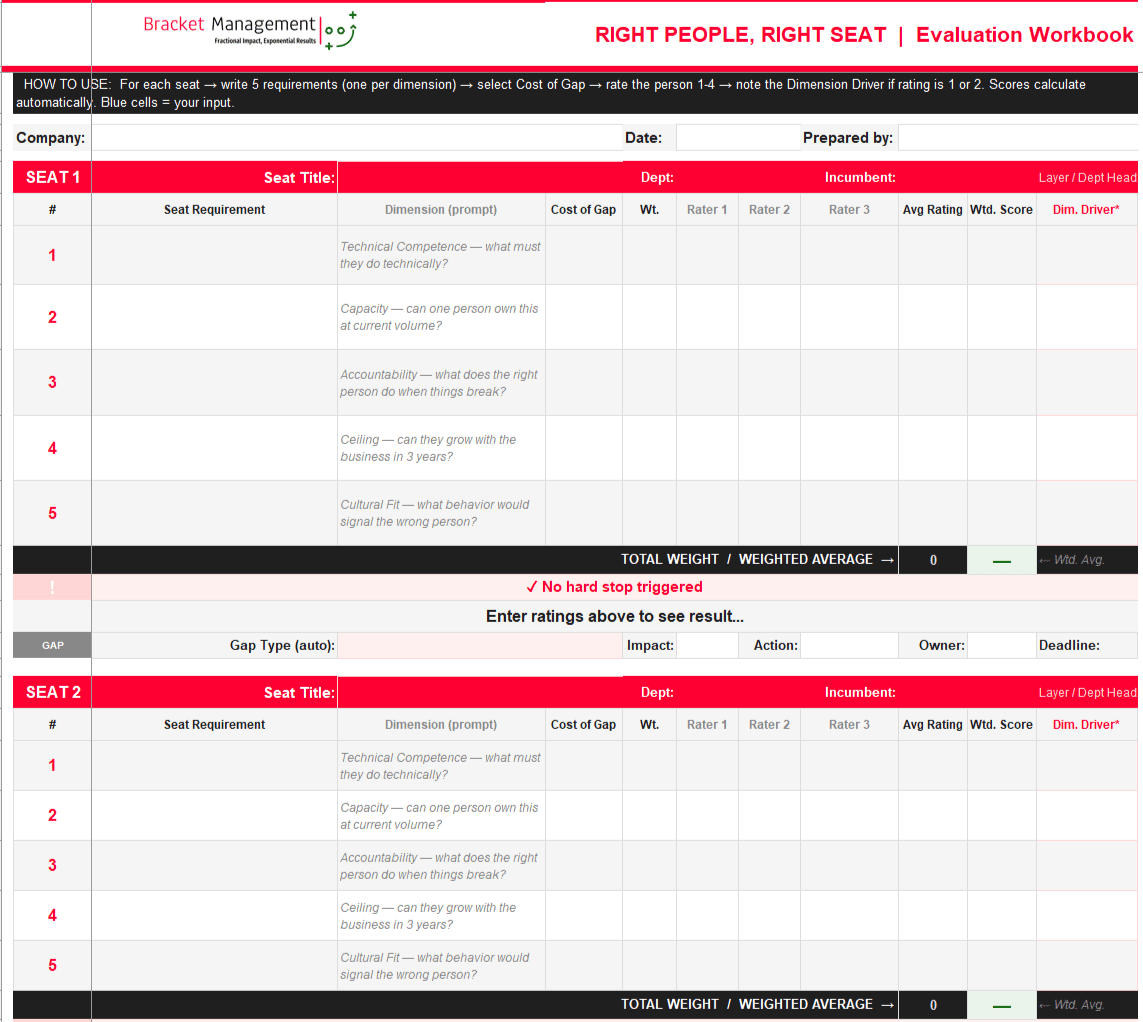Open Seat 1 Cost of Gap cell for row 1
The width and height of the screenshot is (1143, 1022).
(x=584, y=255)
